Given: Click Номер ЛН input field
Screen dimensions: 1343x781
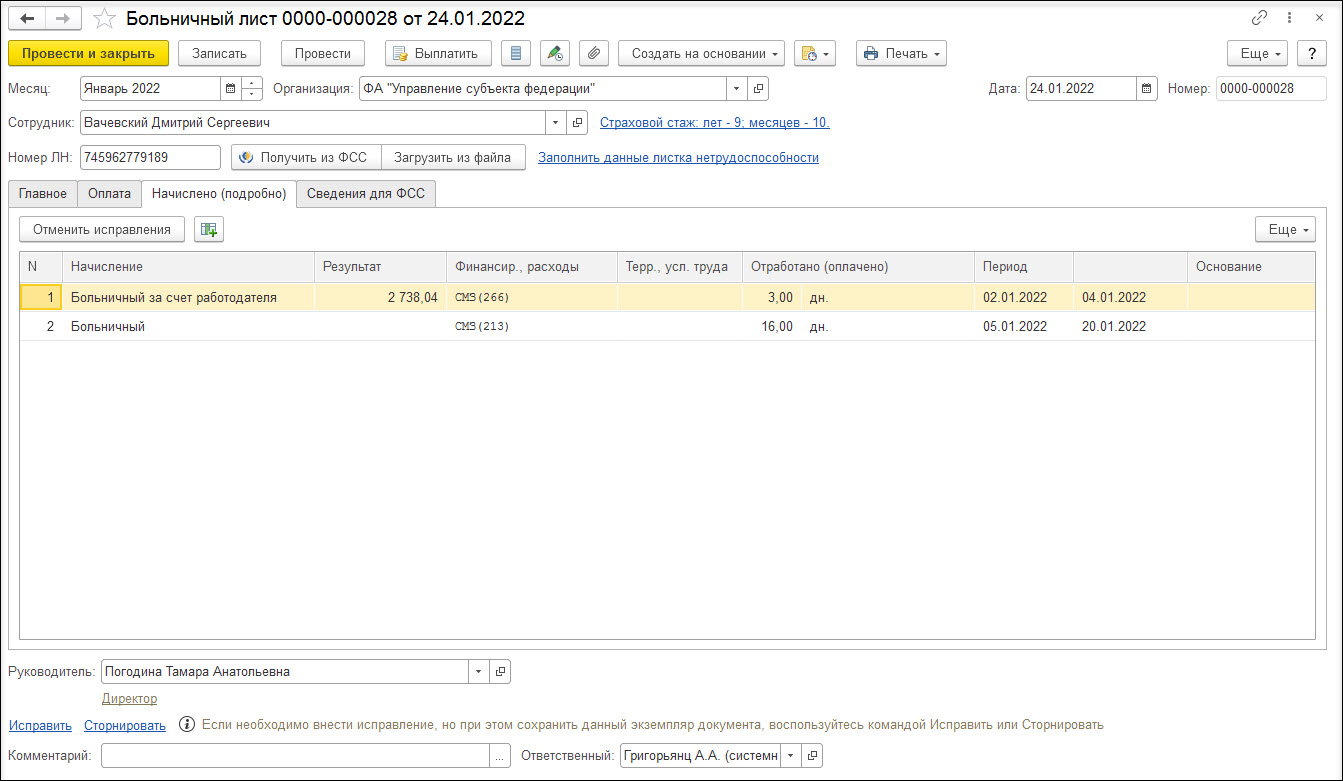Looking at the screenshot, I should 150,157.
